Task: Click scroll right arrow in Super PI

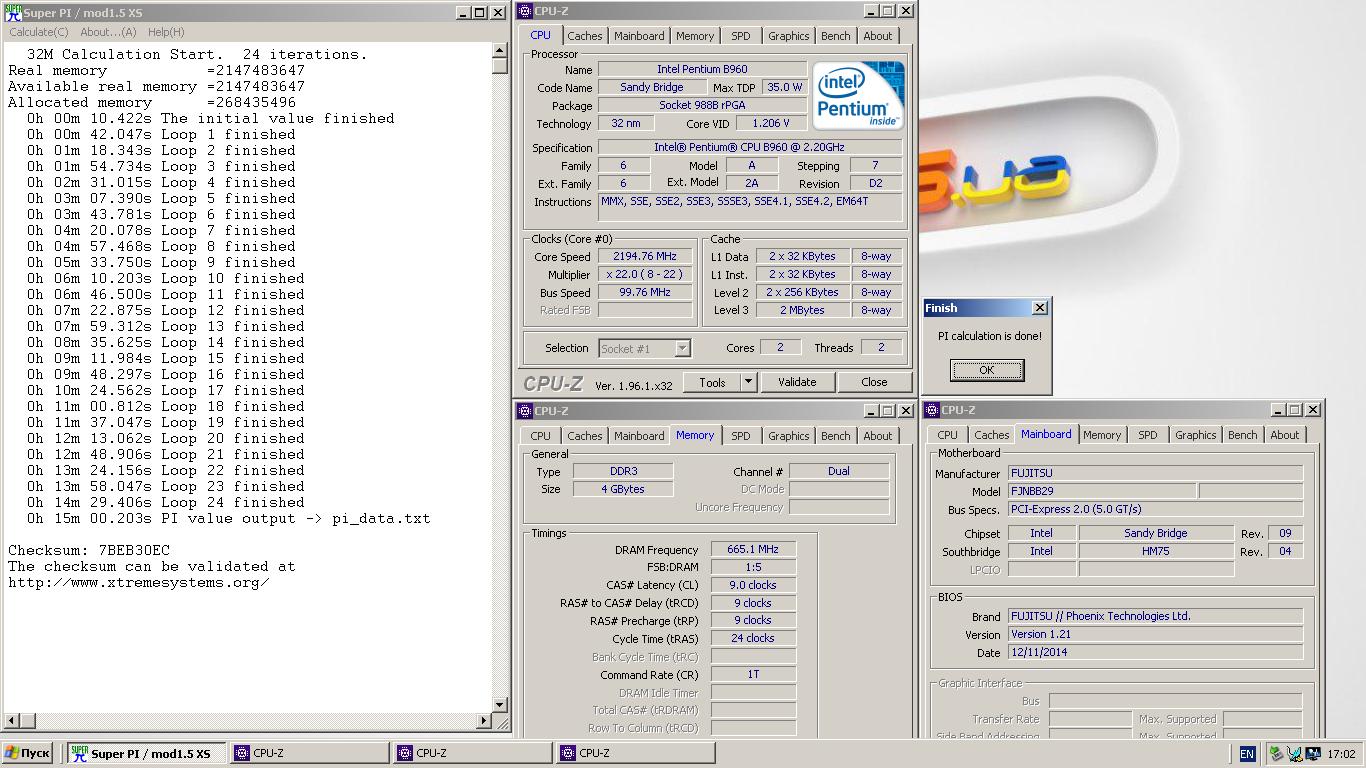Action: click(x=485, y=720)
